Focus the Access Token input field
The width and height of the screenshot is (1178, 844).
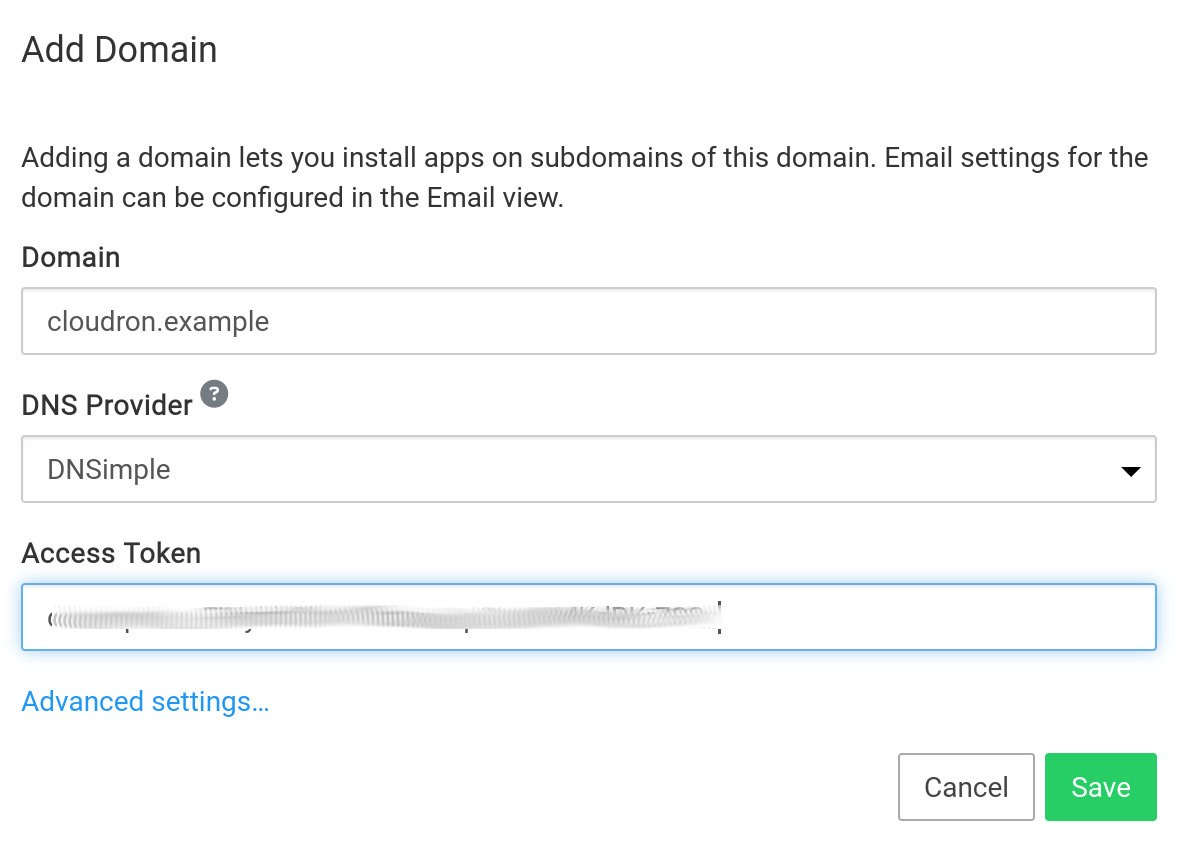tap(588, 617)
